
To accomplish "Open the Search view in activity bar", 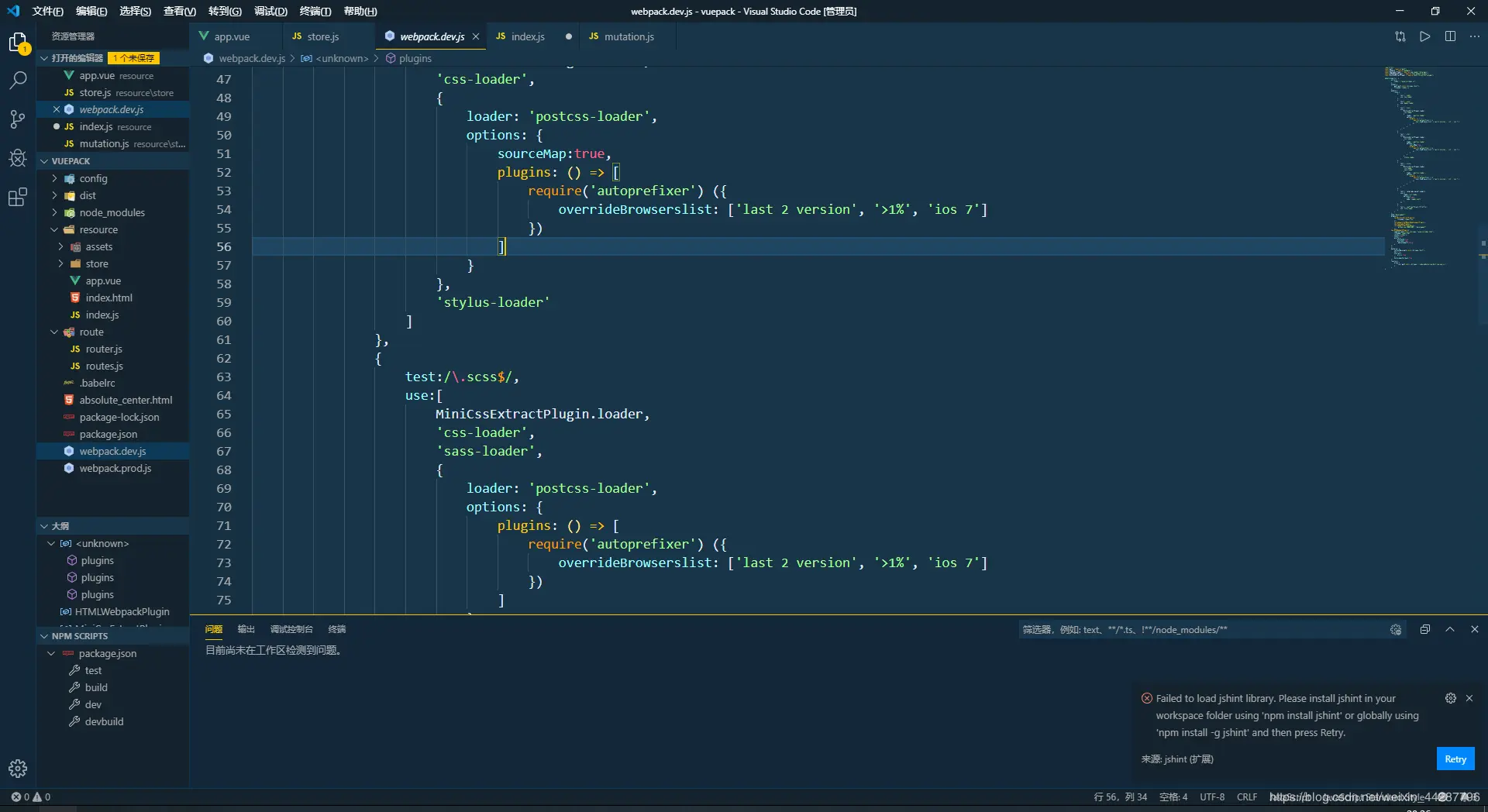I will click(x=18, y=80).
